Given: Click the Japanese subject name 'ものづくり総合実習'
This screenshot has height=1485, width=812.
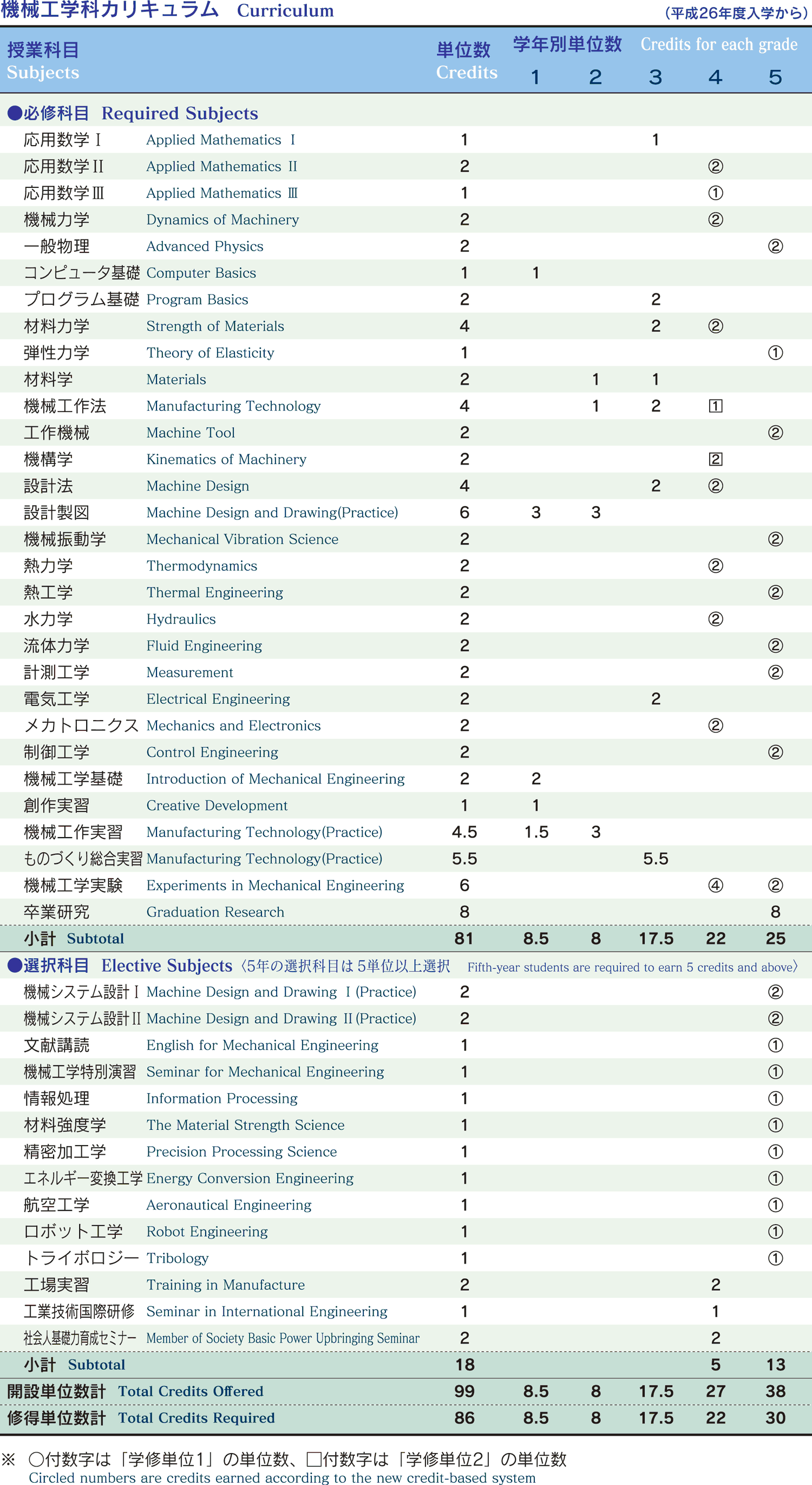Looking at the screenshot, I should [82, 859].
